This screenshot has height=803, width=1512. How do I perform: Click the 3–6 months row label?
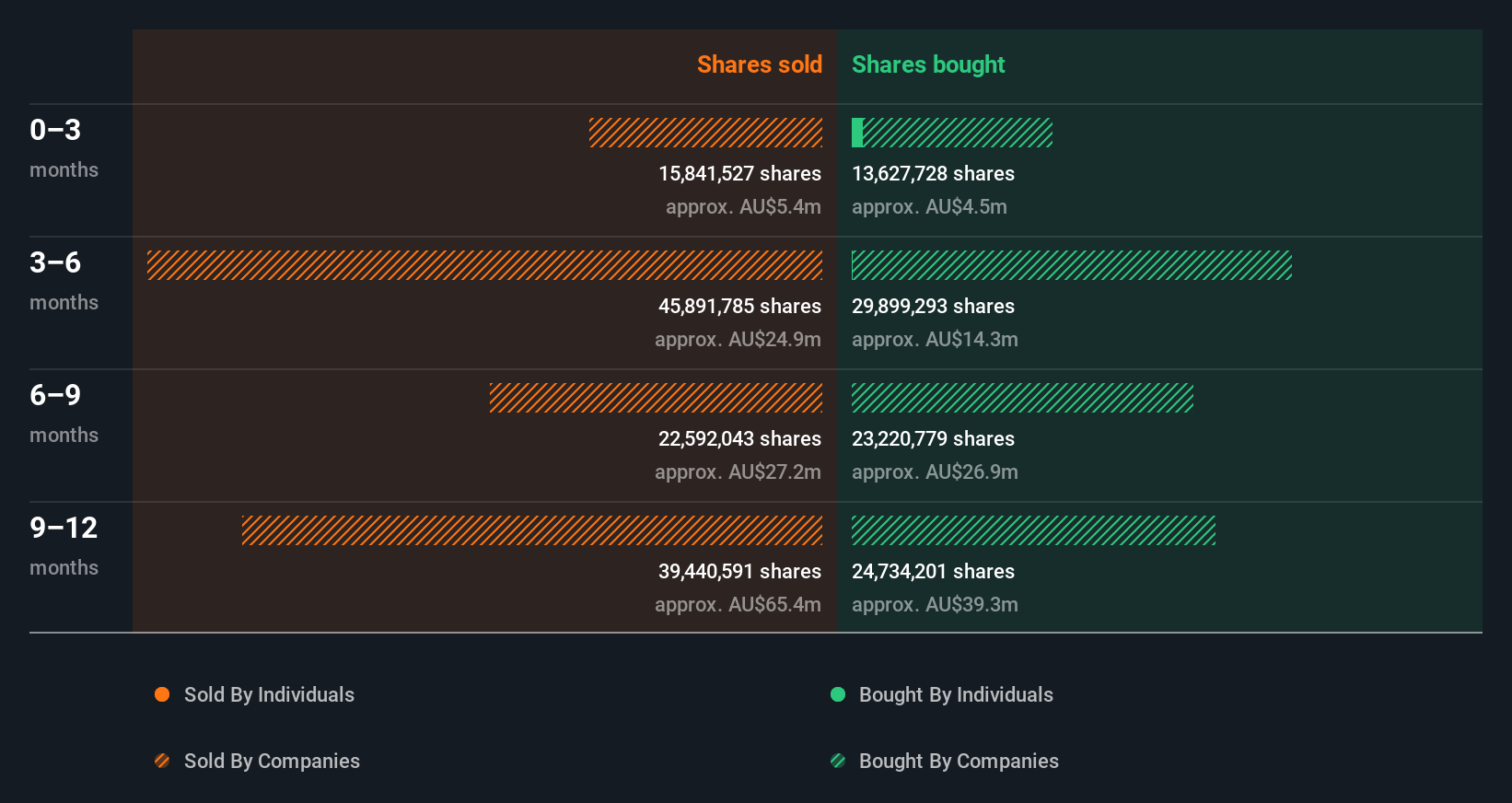64,281
